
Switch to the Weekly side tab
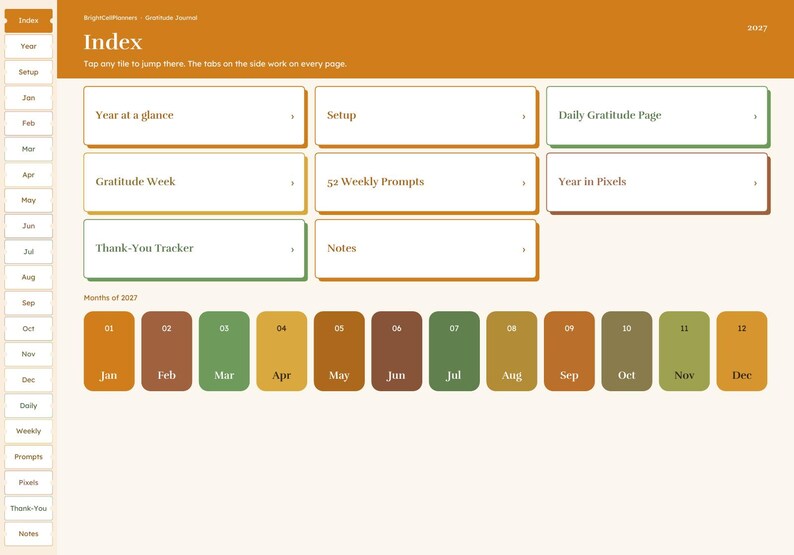[28, 431]
